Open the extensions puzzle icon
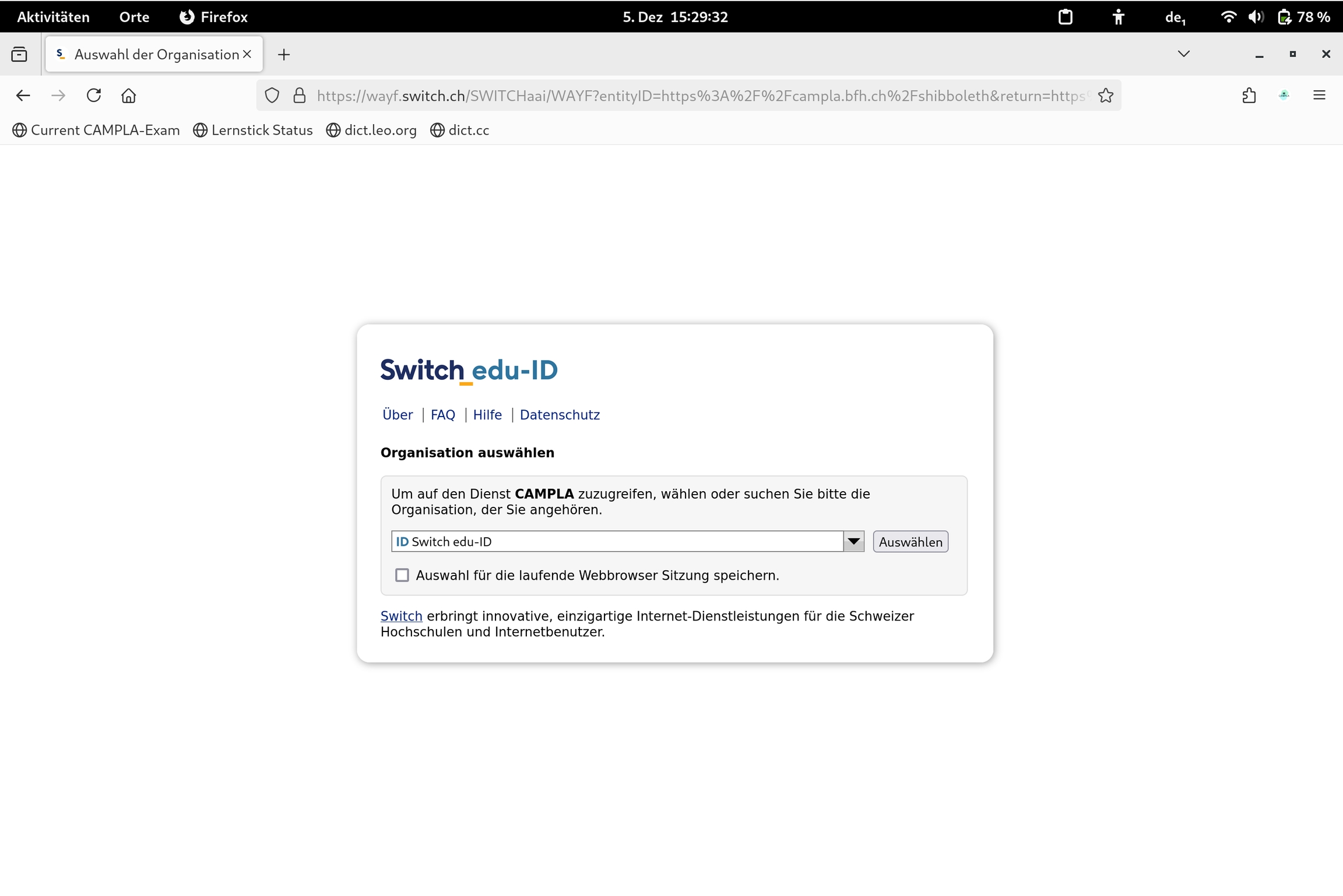This screenshot has width=1343, height=896. [x=1249, y=96]
